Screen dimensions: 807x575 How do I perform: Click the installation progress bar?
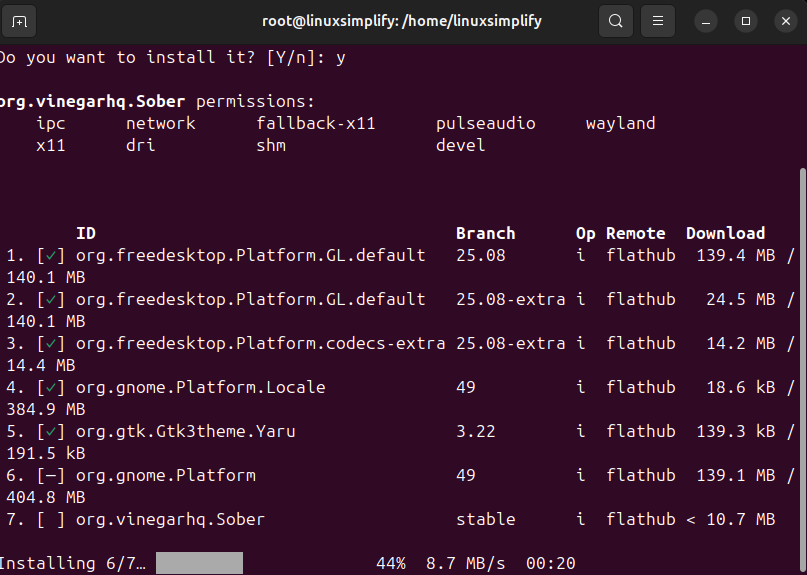[199, 563]
